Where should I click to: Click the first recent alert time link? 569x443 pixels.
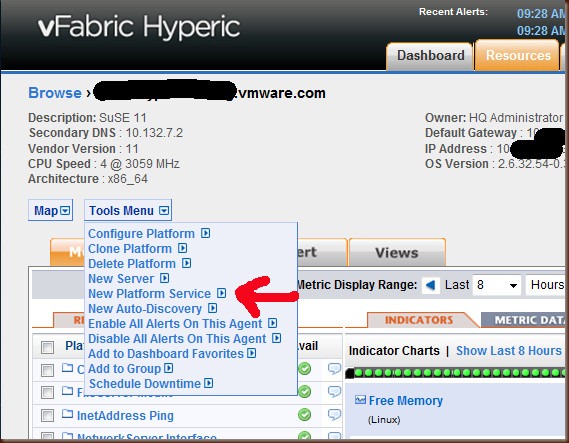pos(541,14)
